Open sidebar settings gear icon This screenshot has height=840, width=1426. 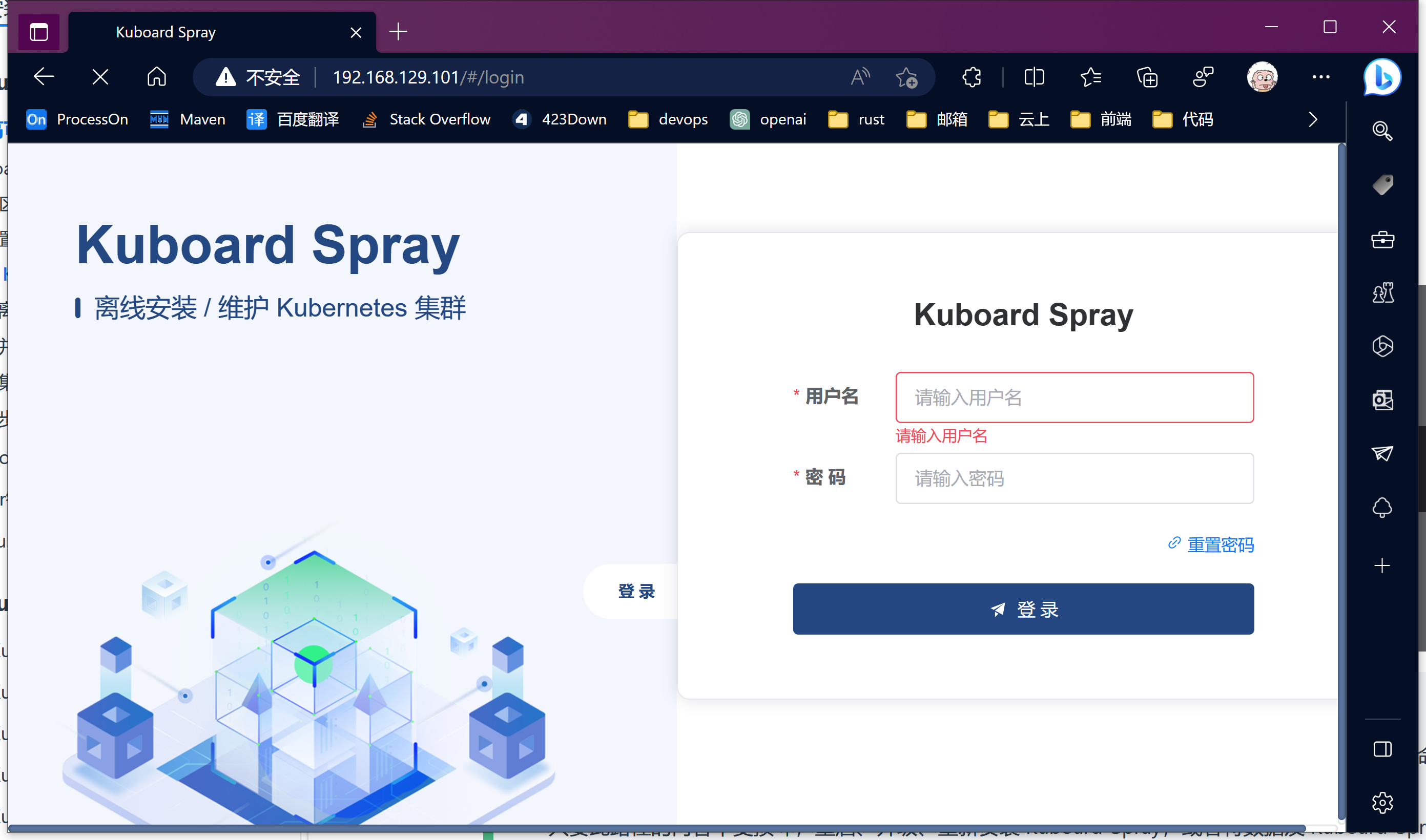1382,803
